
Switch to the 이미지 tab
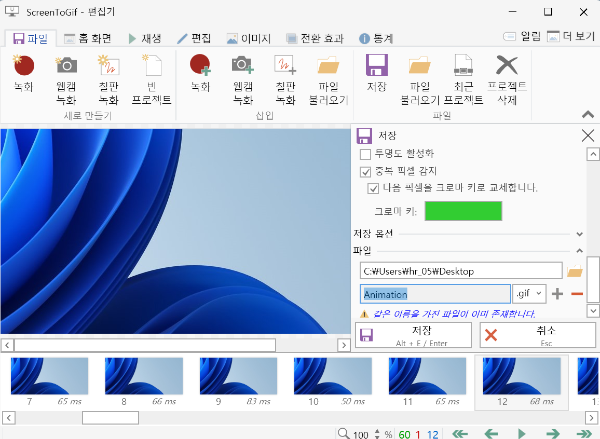tap(249, 39)
